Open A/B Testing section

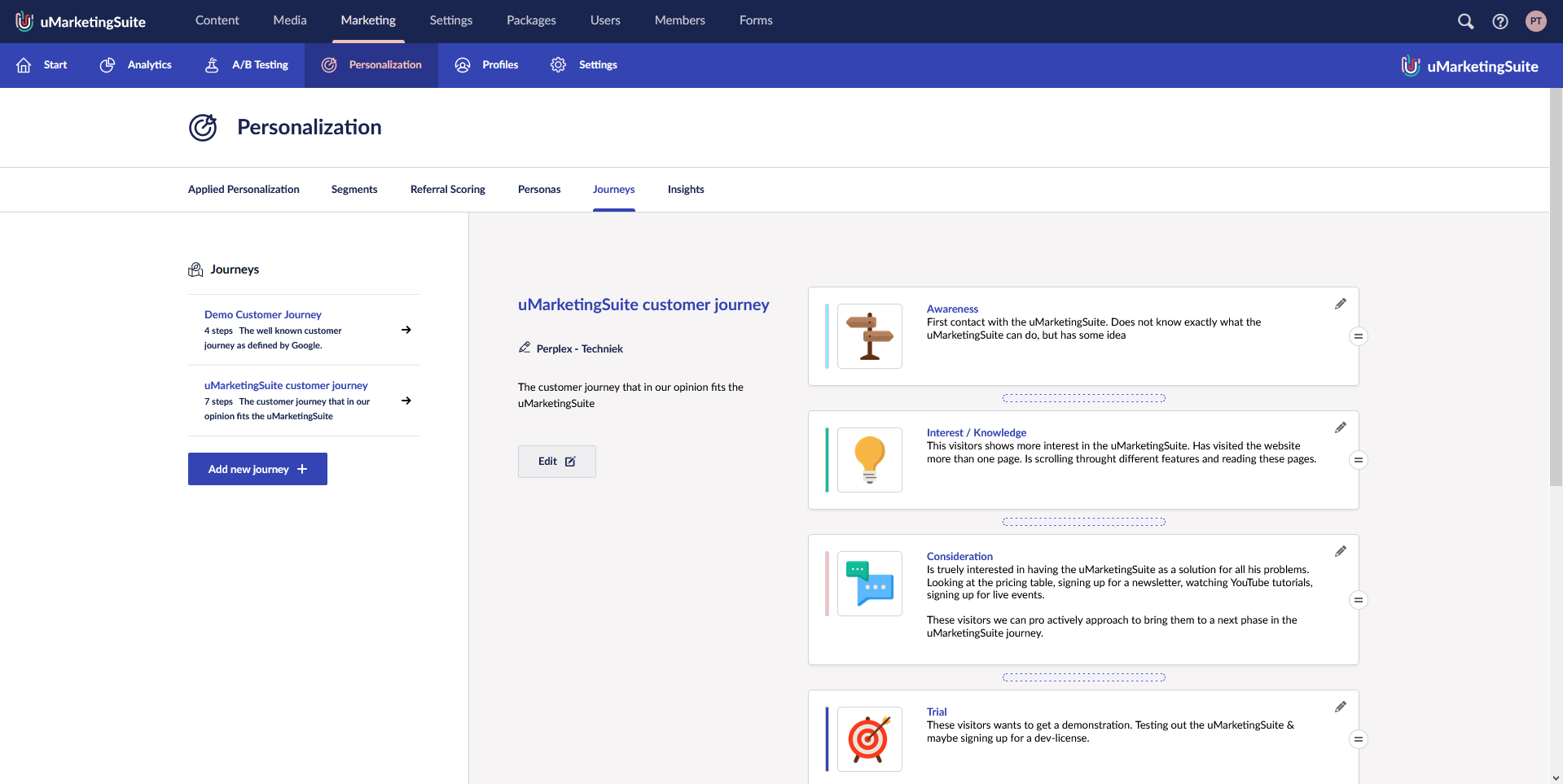point(246,65)
